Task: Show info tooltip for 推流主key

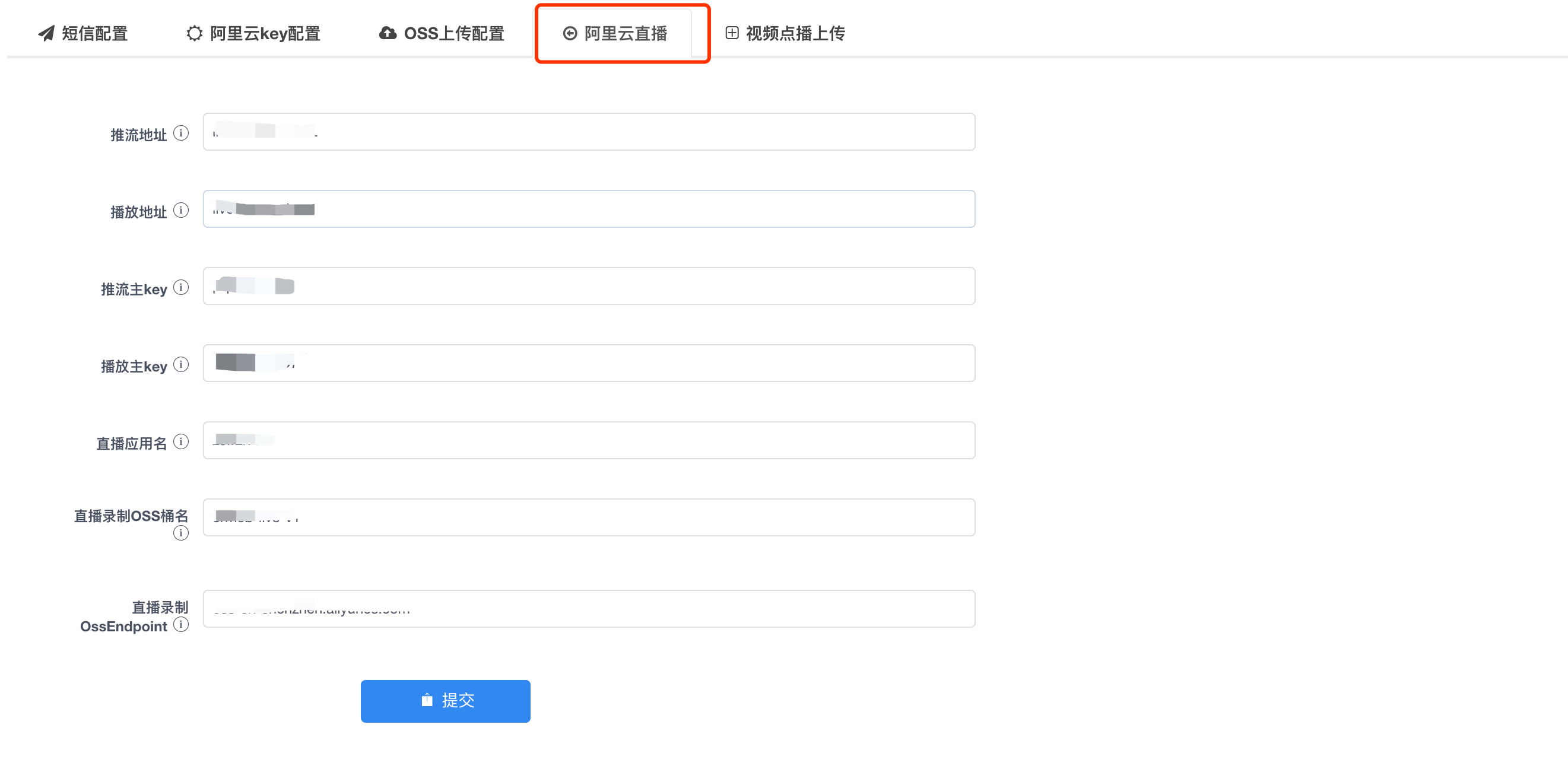Action: click(181, 287)
